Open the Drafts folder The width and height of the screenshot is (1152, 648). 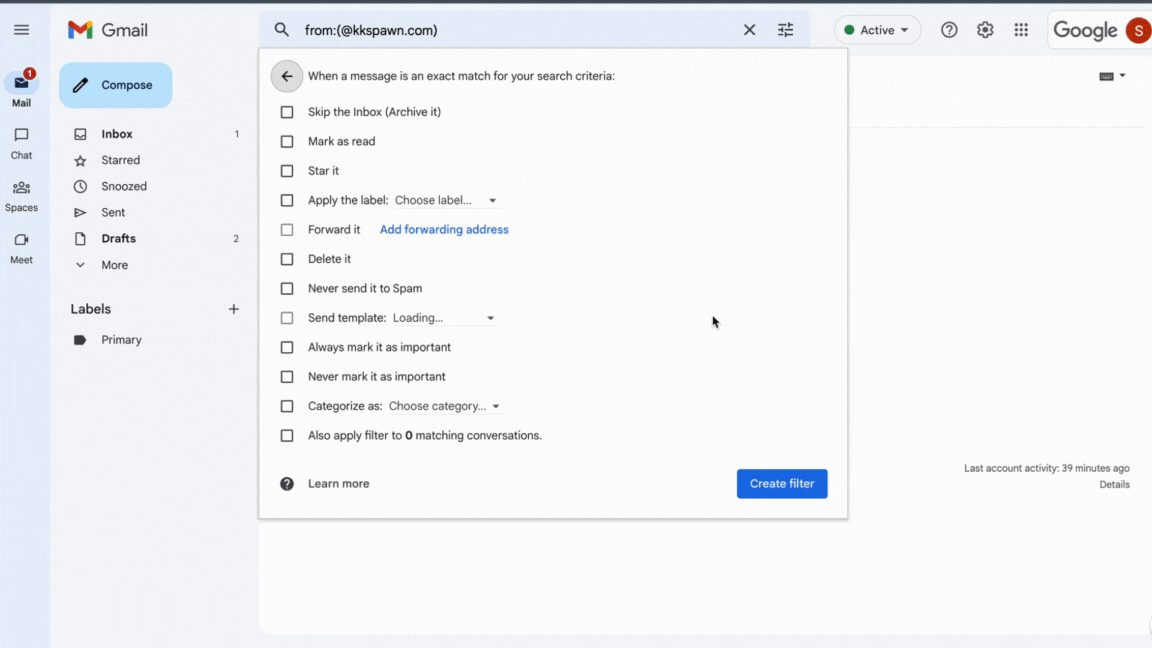[x=118, y=239]
